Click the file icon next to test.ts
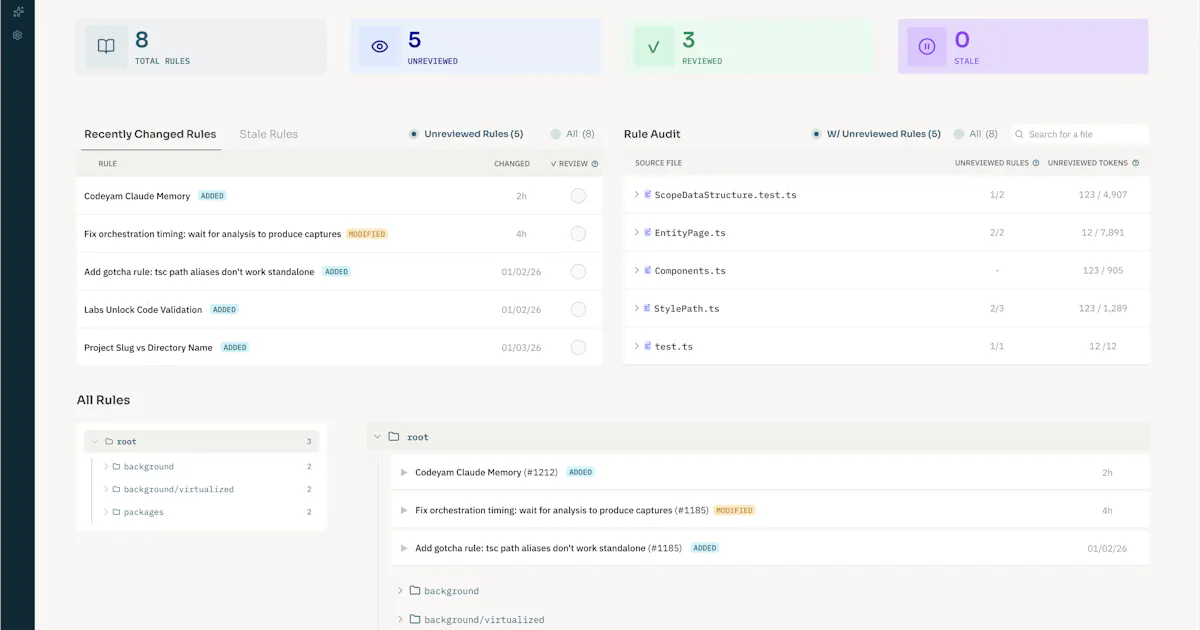This screenshot has height=630, width=1200. click(x=648, y=346)
